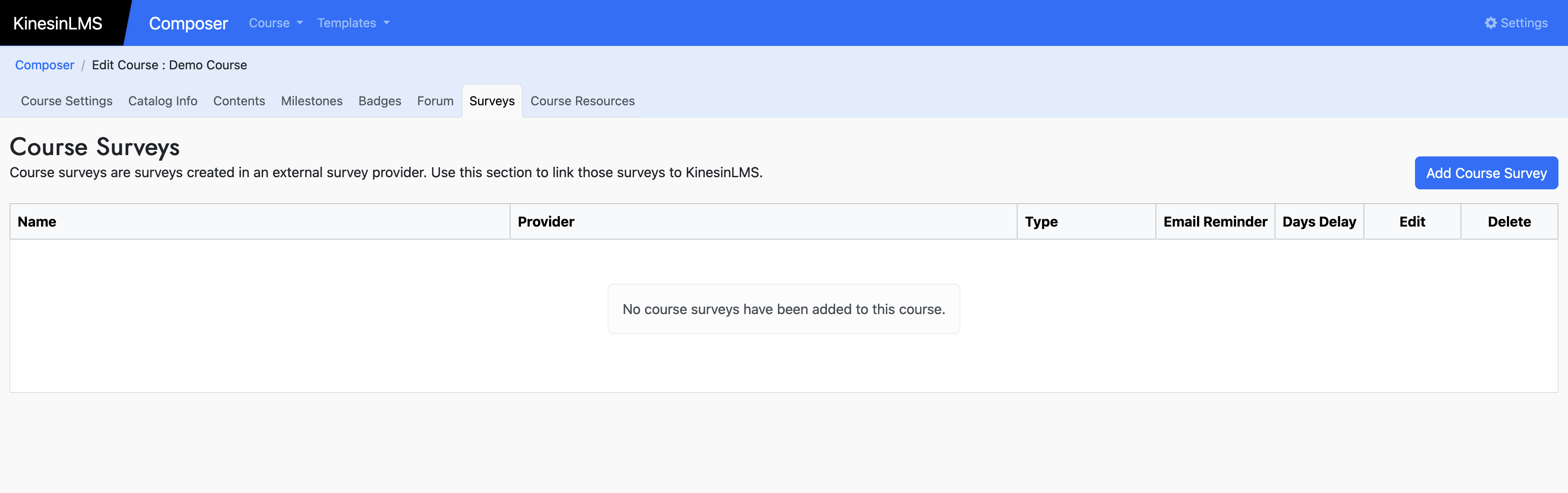This screenshot has width=1568, height=493.
Task: Click the Settings gear icon
Action: [x=1490, y=23]
